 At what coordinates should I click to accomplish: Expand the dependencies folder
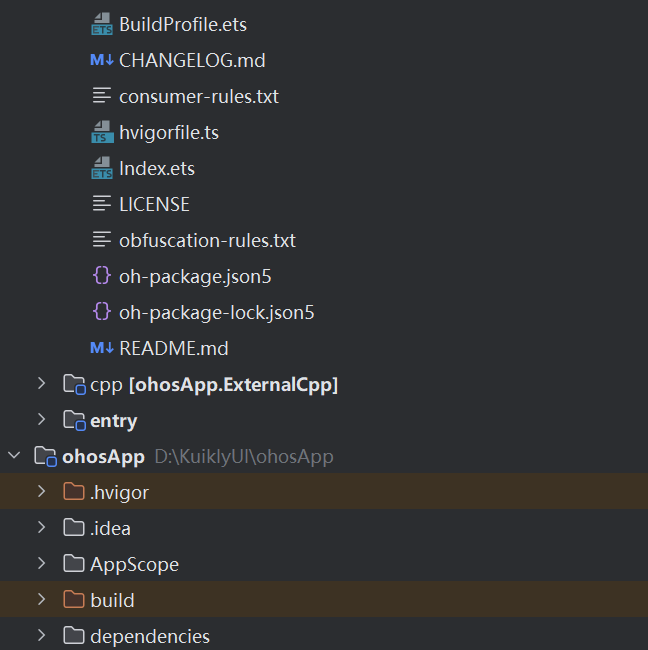click(x=41, y=635)
